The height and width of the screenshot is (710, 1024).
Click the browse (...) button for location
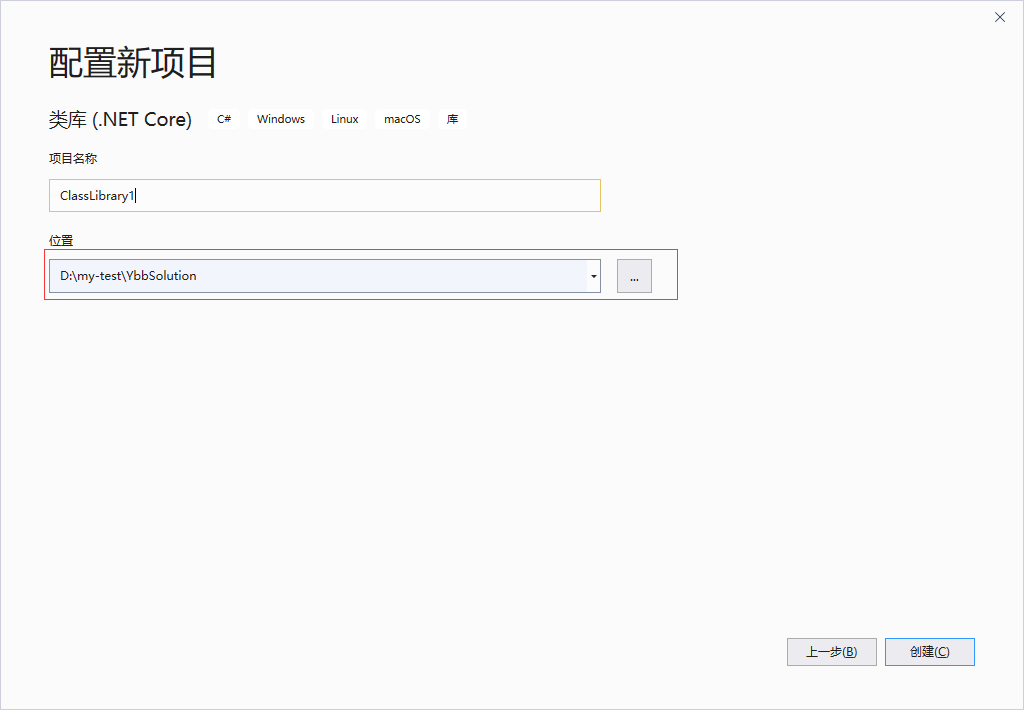[x=634, y=276]
